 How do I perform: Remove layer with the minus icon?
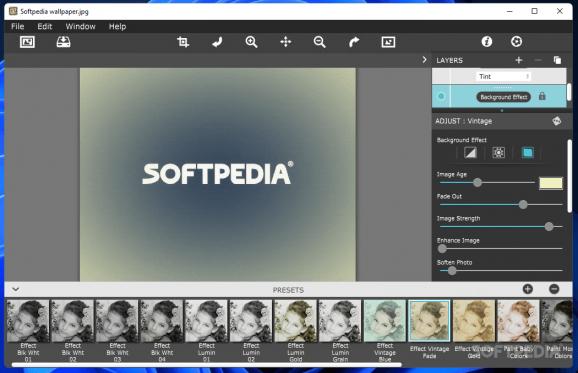point(538,60)
